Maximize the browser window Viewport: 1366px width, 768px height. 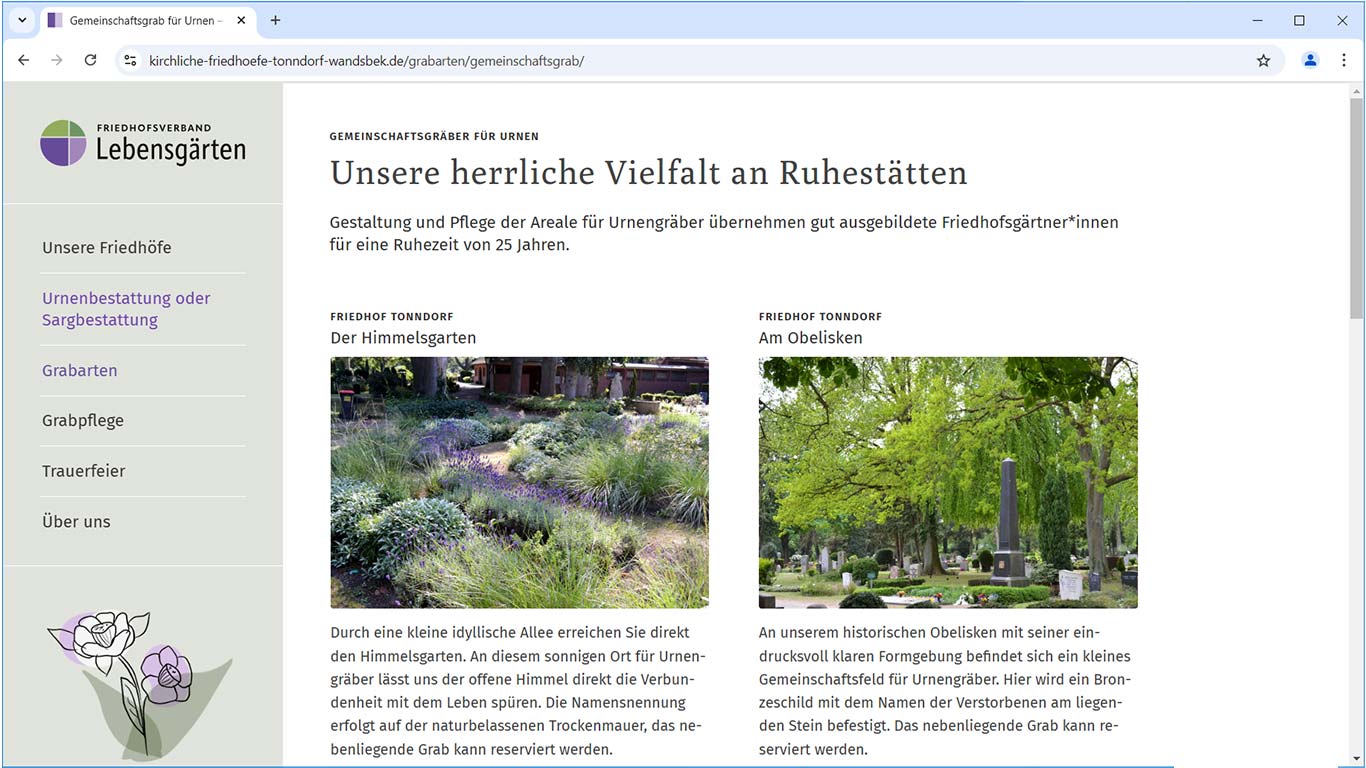(x=1299, y=20)
